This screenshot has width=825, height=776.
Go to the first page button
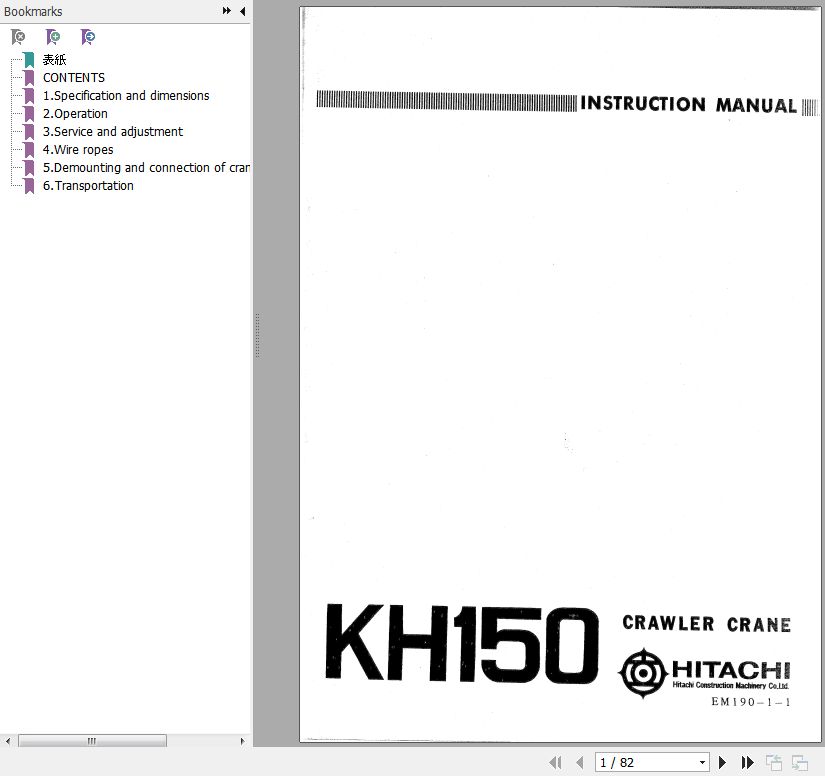pos(555,762)
